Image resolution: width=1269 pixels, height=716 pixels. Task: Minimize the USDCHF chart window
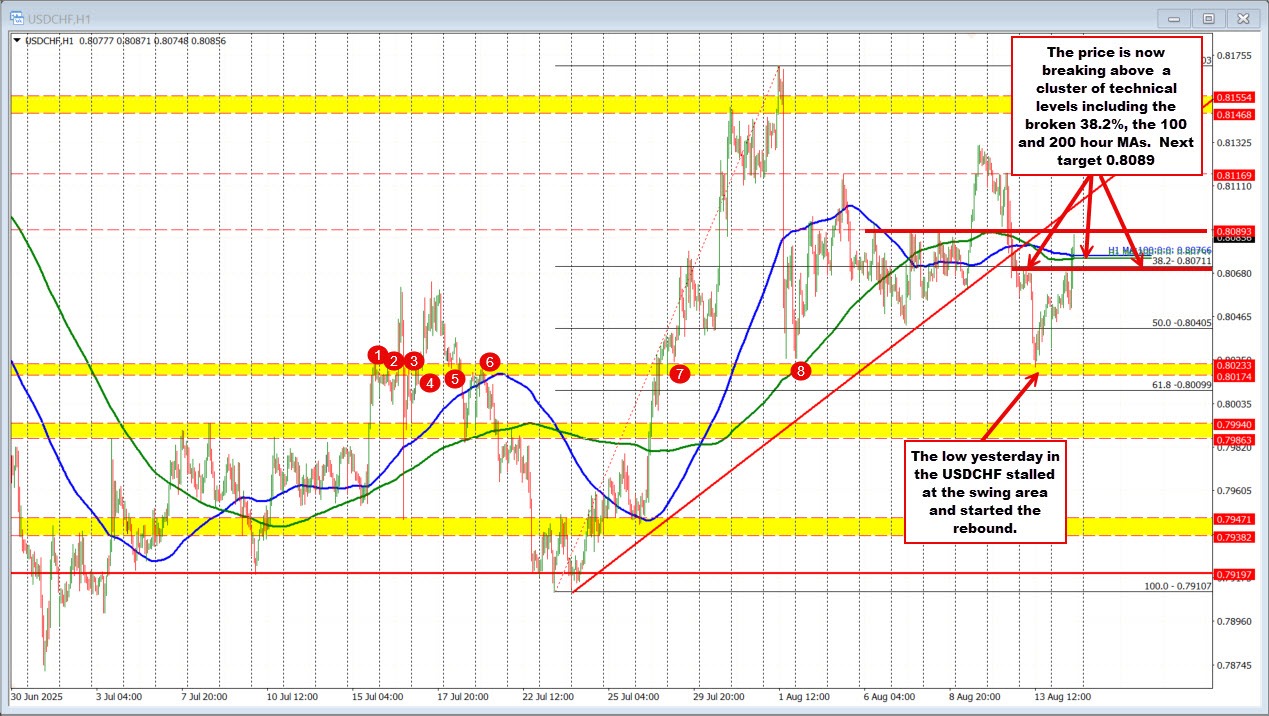click(x=1174, y=19)
